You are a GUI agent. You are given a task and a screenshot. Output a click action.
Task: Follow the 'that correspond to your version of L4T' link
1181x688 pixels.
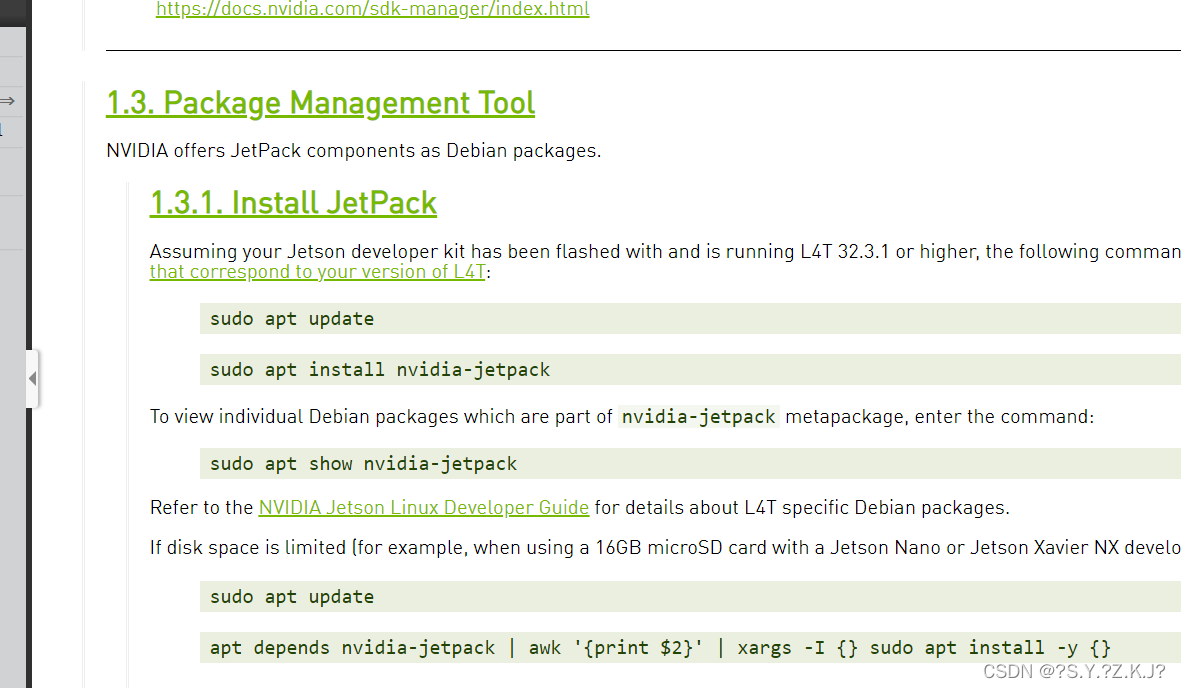pyautogui.click(x=317, y=272)
